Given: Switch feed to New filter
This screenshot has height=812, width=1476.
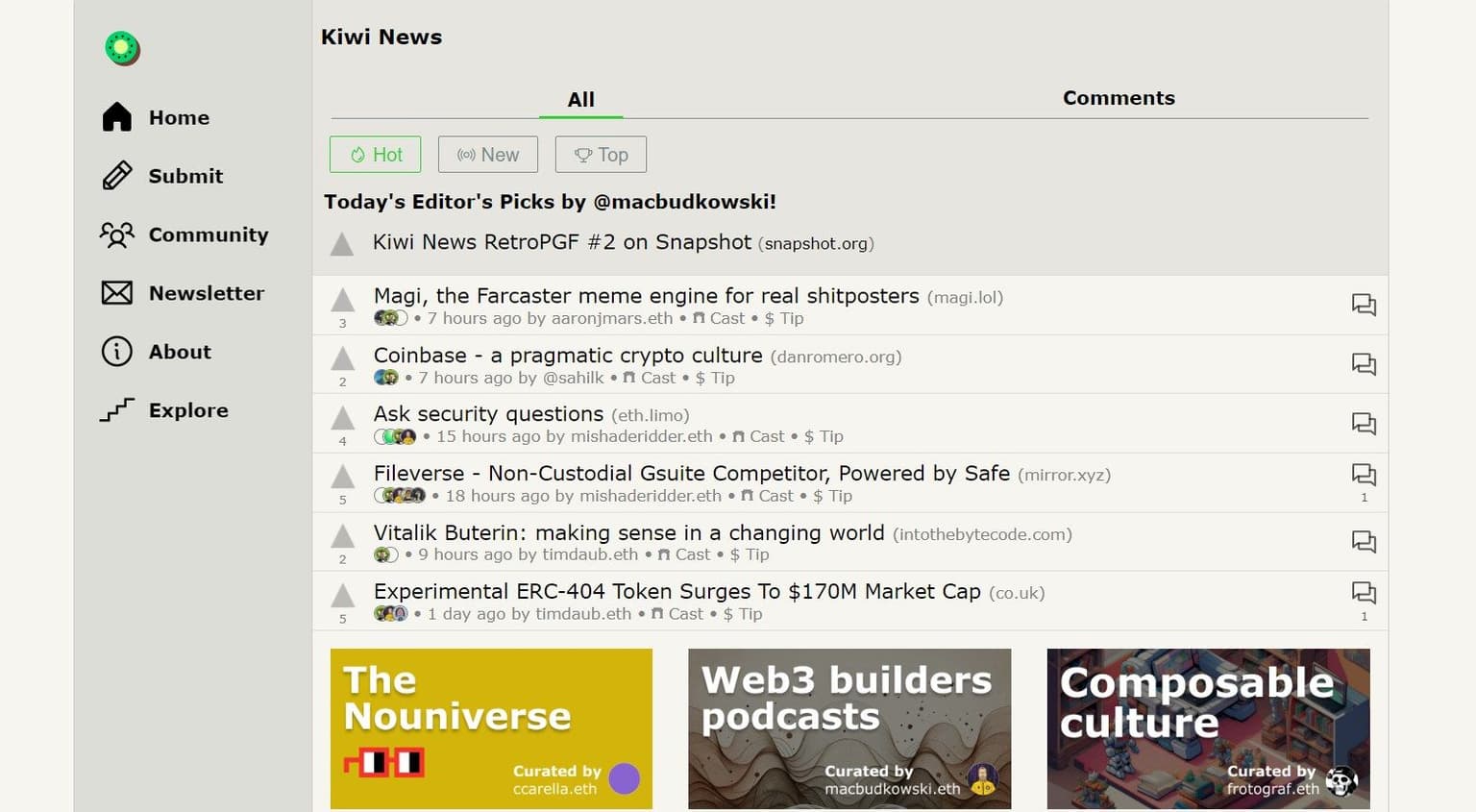Looking at the screenshot, I should (x=488, y=155).
